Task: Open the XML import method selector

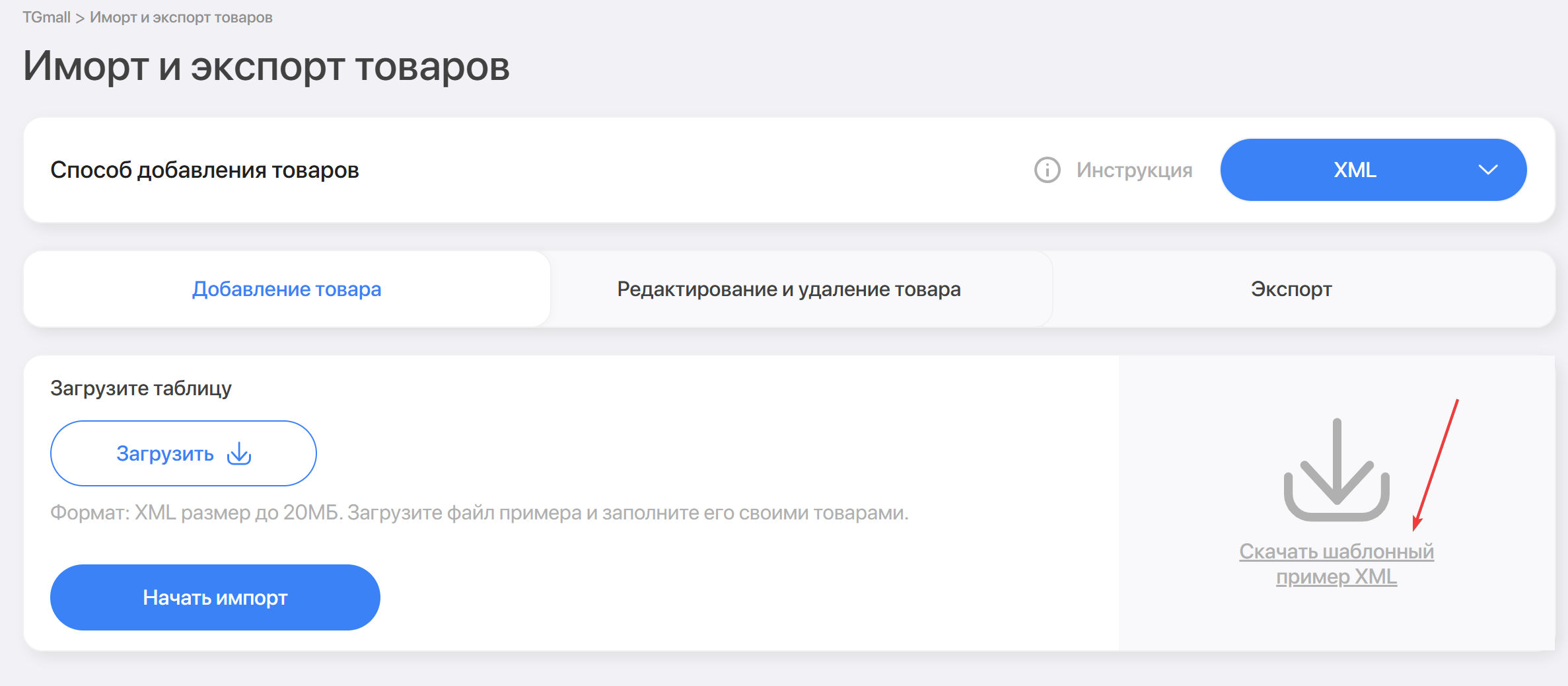Action: pyautogui.click(x=1354, y=170)
